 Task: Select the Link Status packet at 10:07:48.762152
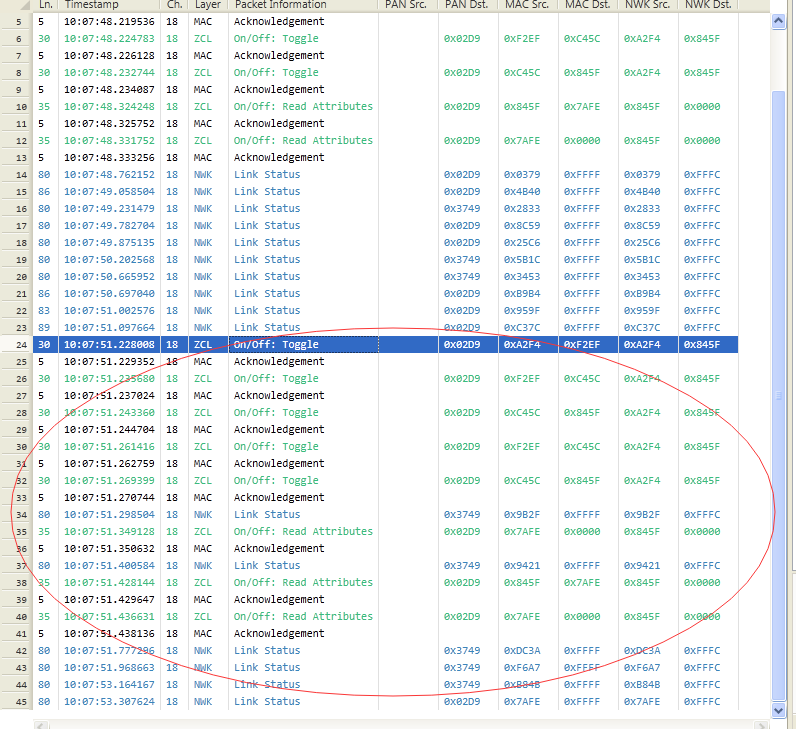tap(385, 175)
